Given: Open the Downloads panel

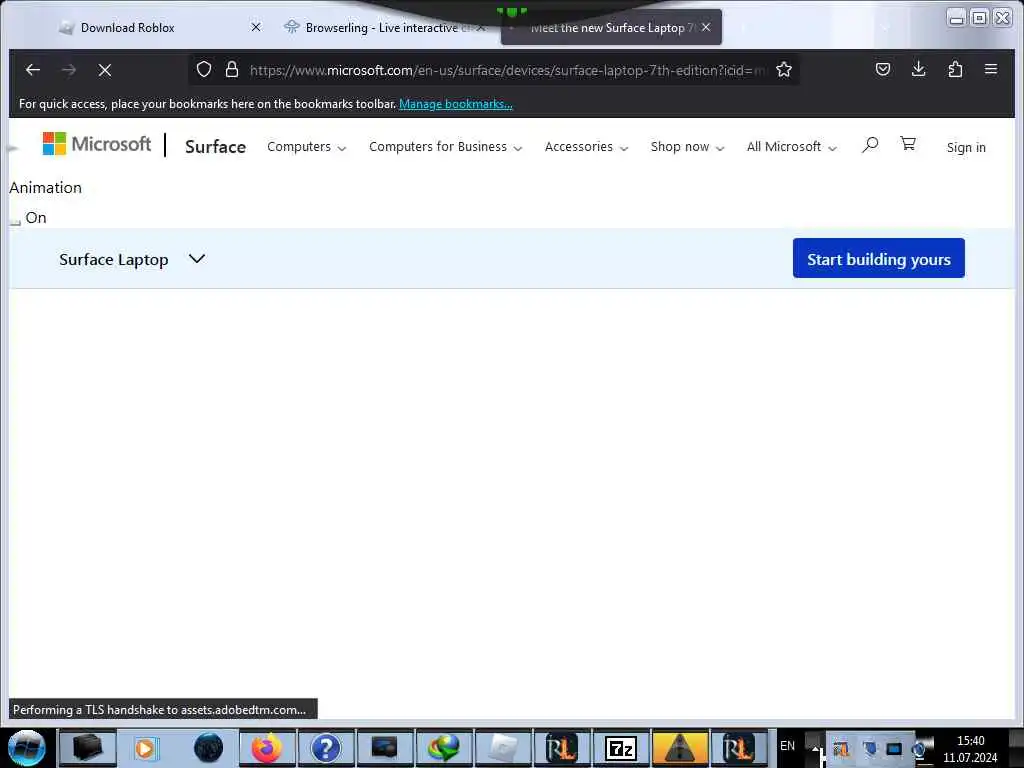Looking at the screenshot, I should coord(918,69).
